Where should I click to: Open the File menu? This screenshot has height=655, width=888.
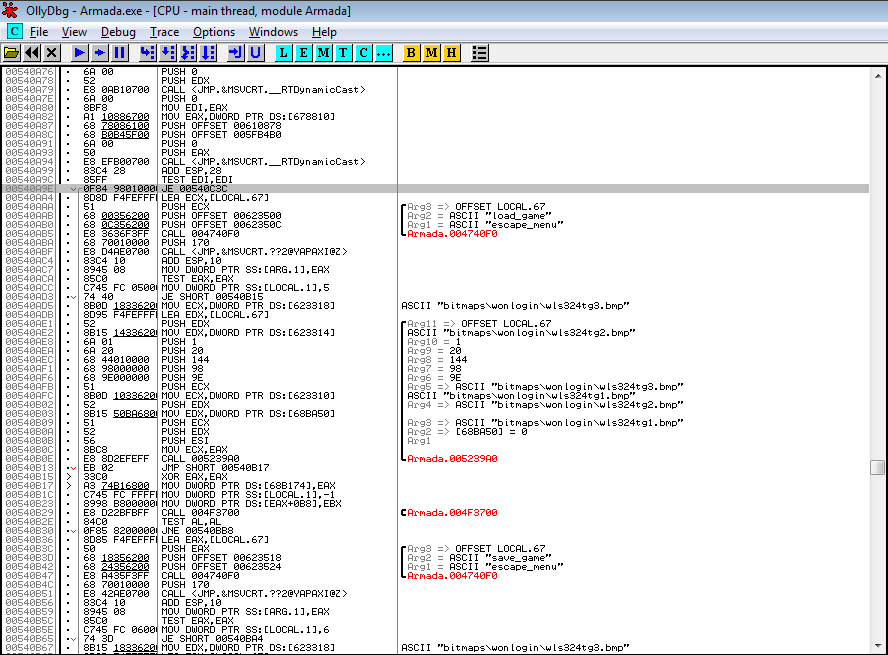[x=39, y=32]
